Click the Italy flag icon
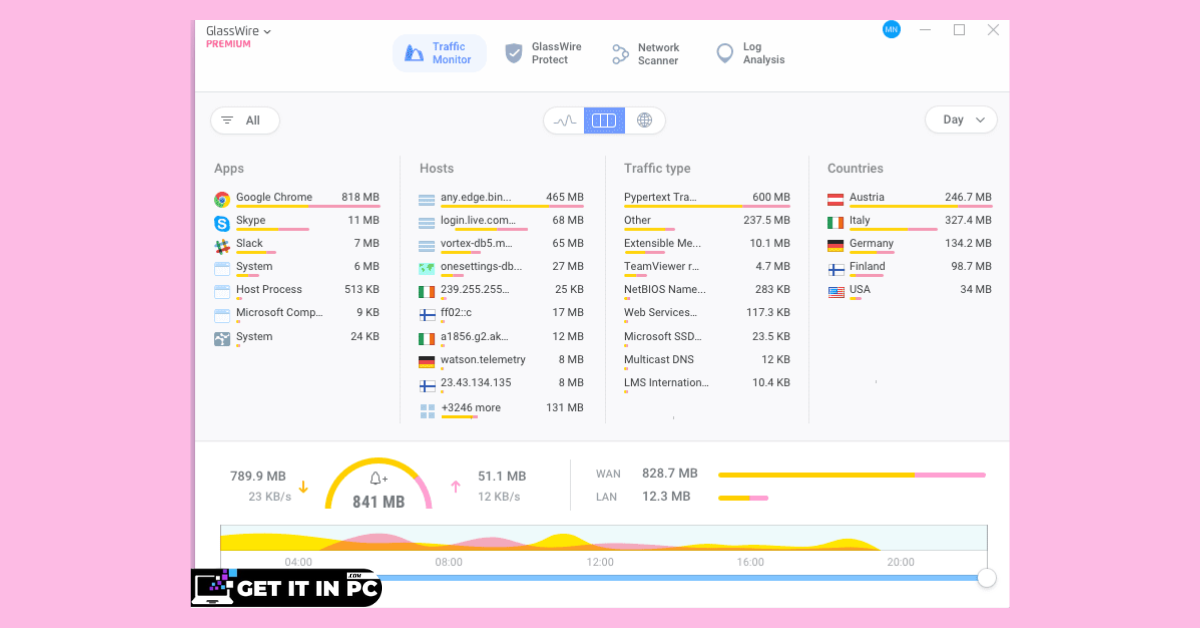1200x628 pixels. [836, 222]
